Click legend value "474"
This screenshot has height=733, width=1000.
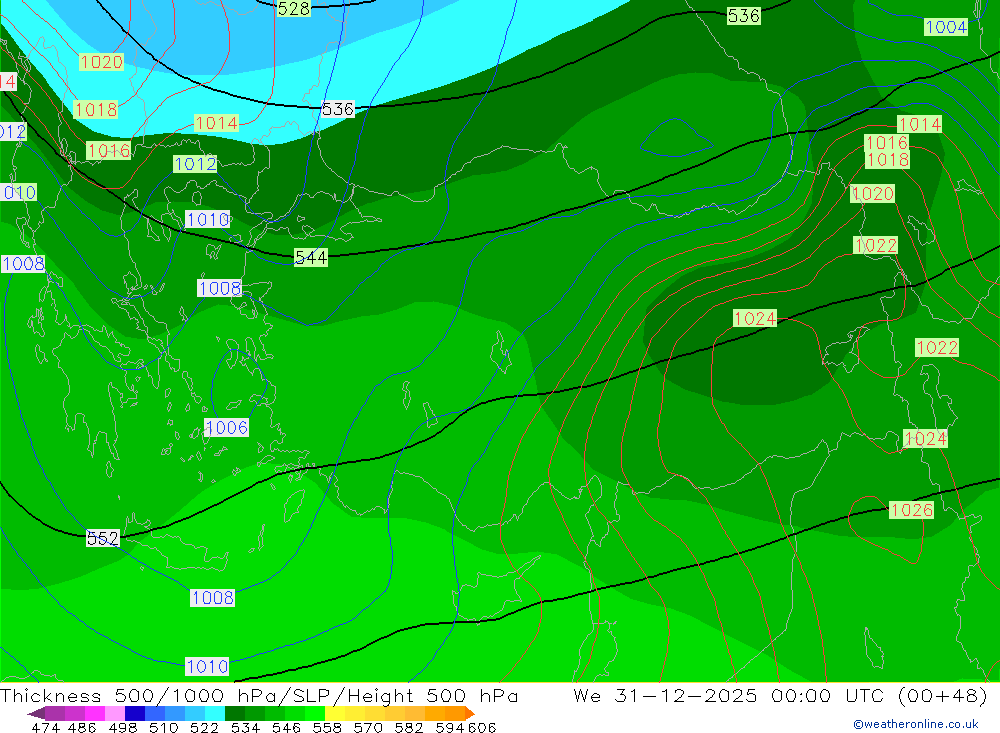click(x=45, y=727)
